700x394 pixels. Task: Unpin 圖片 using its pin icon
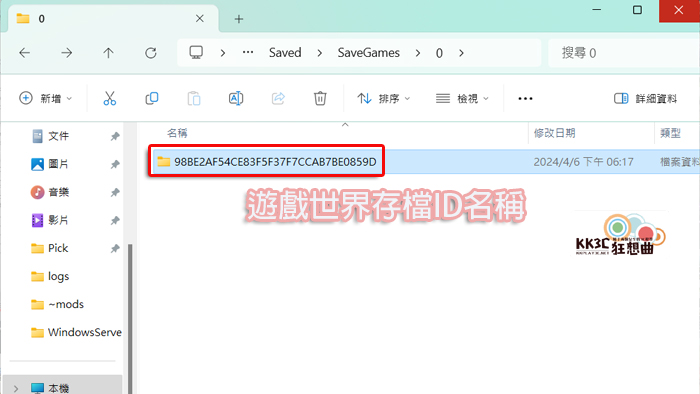115,164
